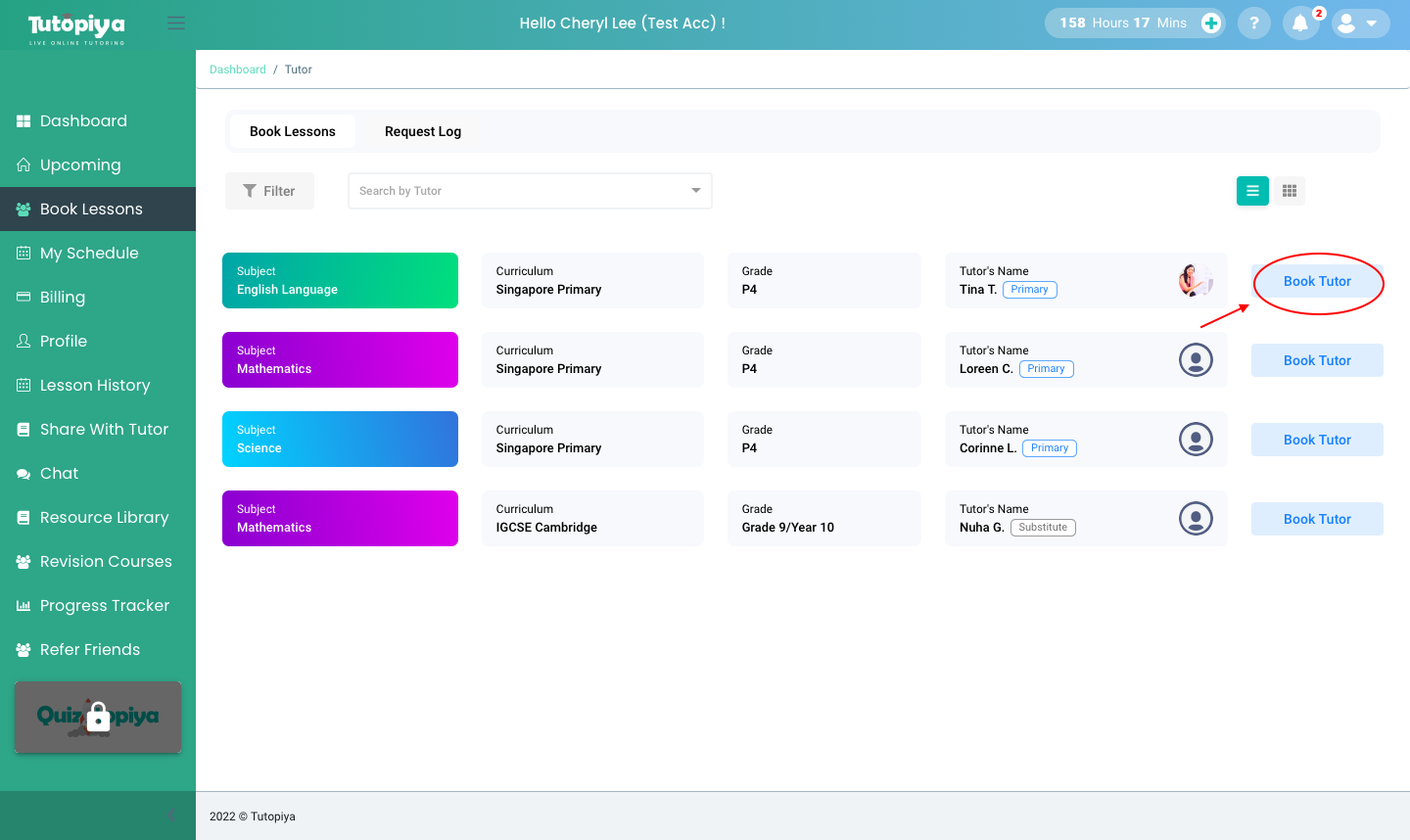Open the help question mark icon
The width and height of the screenshot is (1410, 840).
point(1253,23)
